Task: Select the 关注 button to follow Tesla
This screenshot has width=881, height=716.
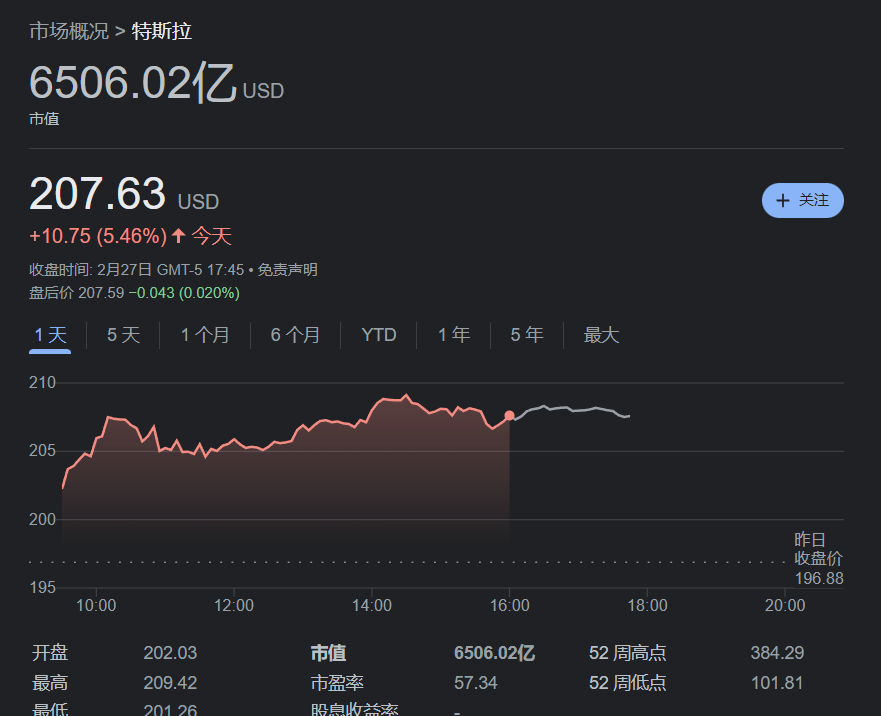Action: pyautogui.click(x=803, y=200)
